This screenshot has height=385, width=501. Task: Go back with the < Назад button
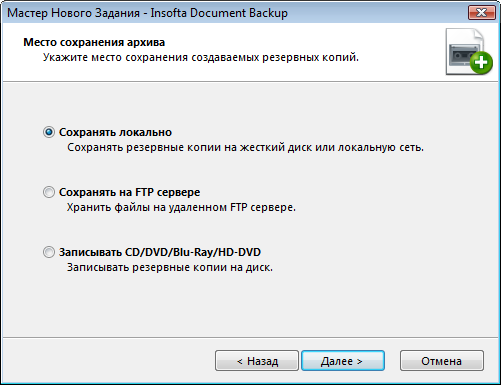click(x=257, y=361)
